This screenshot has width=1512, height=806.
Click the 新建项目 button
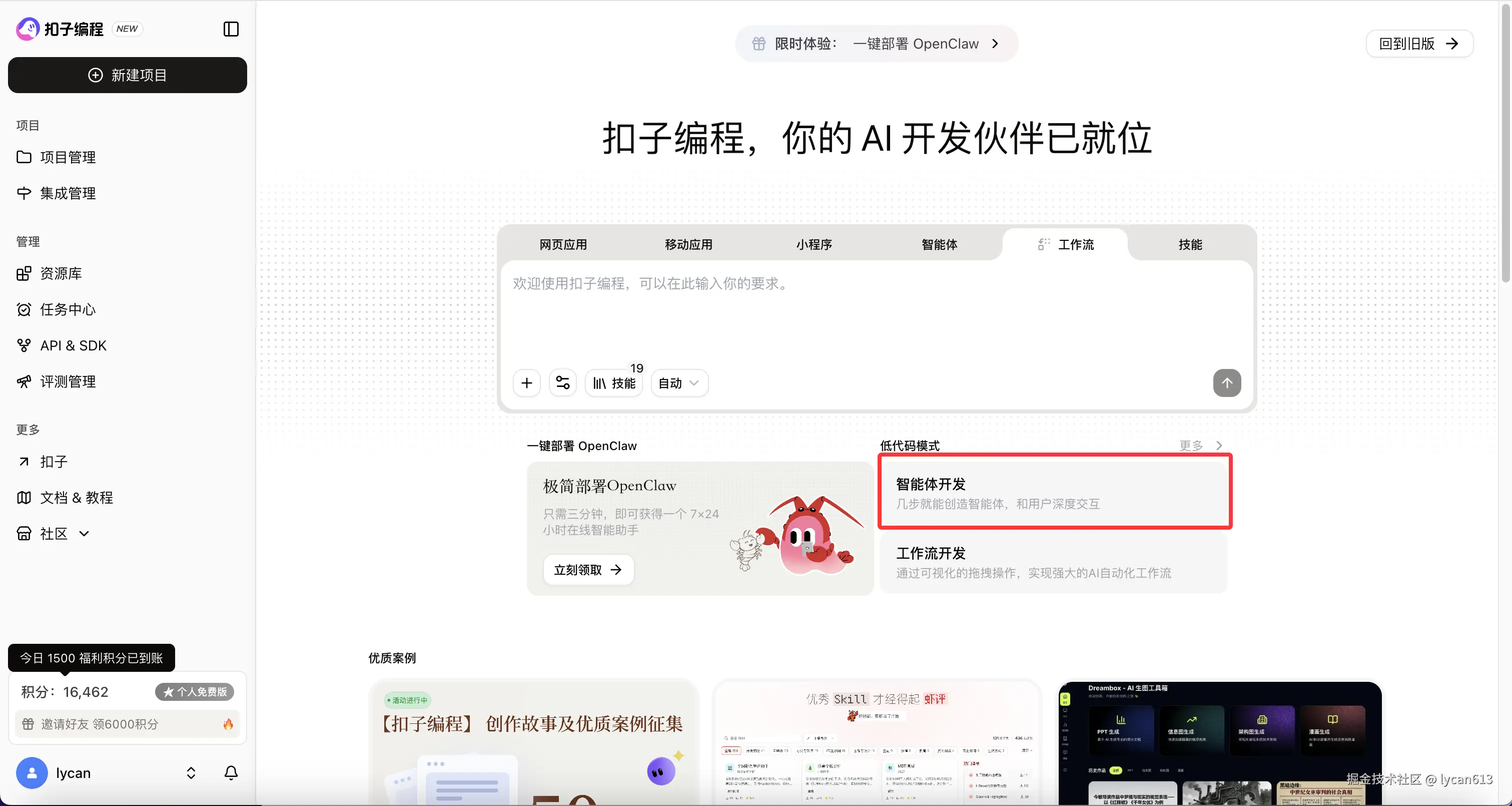point(128,75)
